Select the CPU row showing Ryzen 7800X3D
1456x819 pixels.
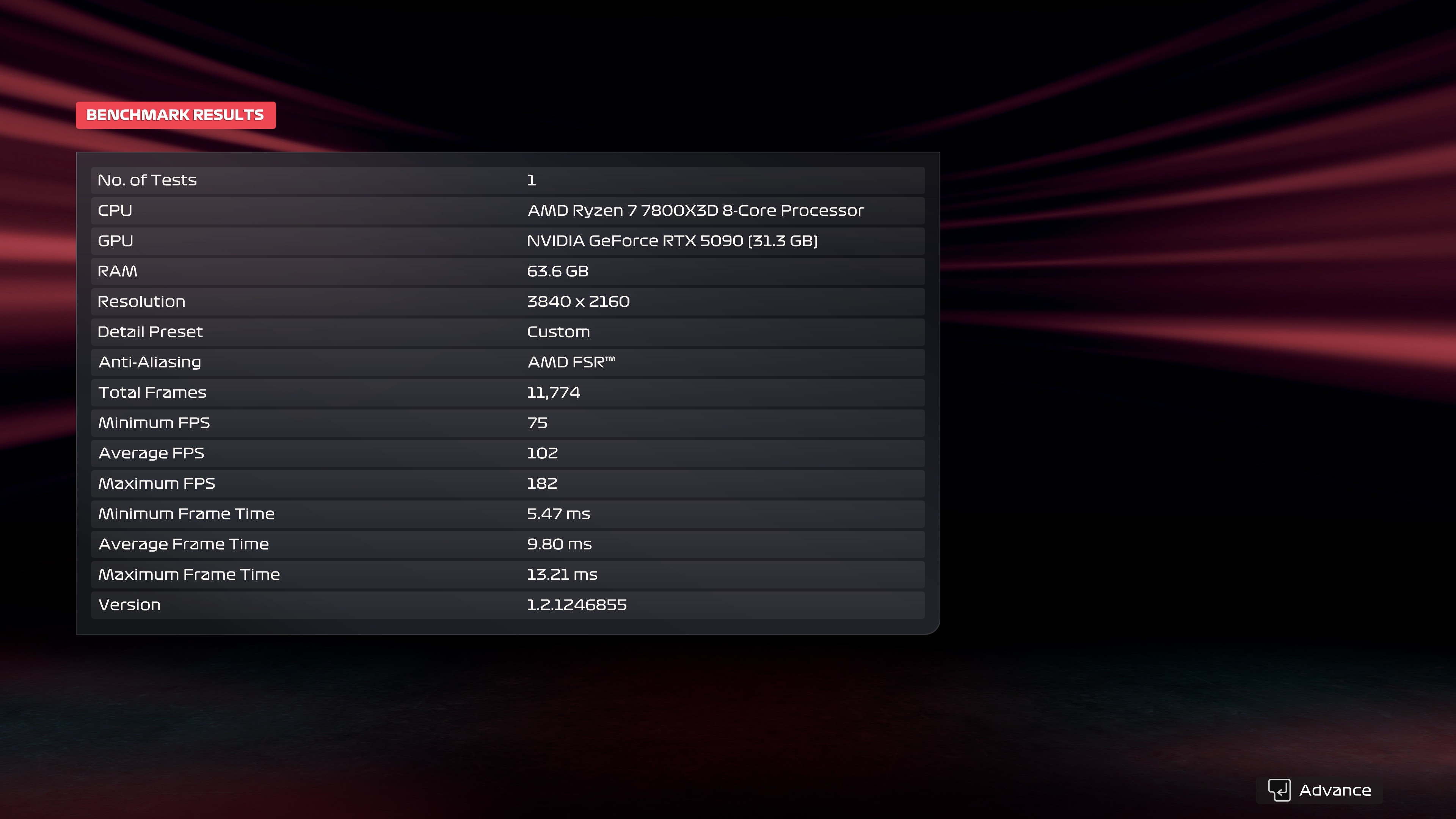(507, 211)
